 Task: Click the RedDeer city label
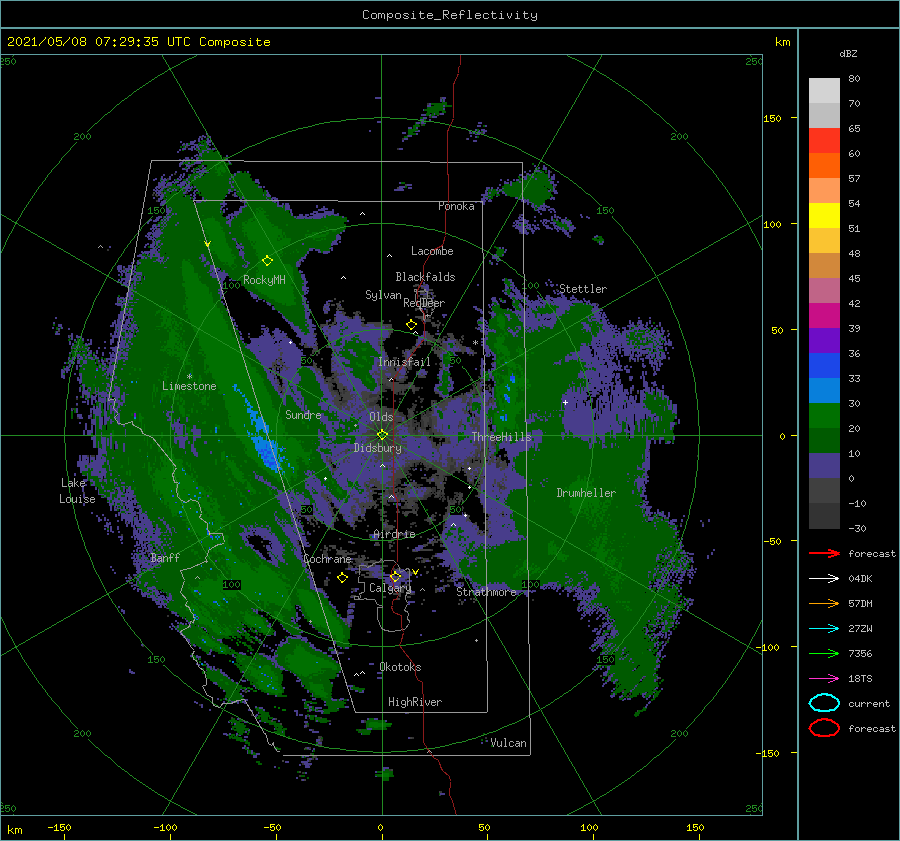coord(424,303)
